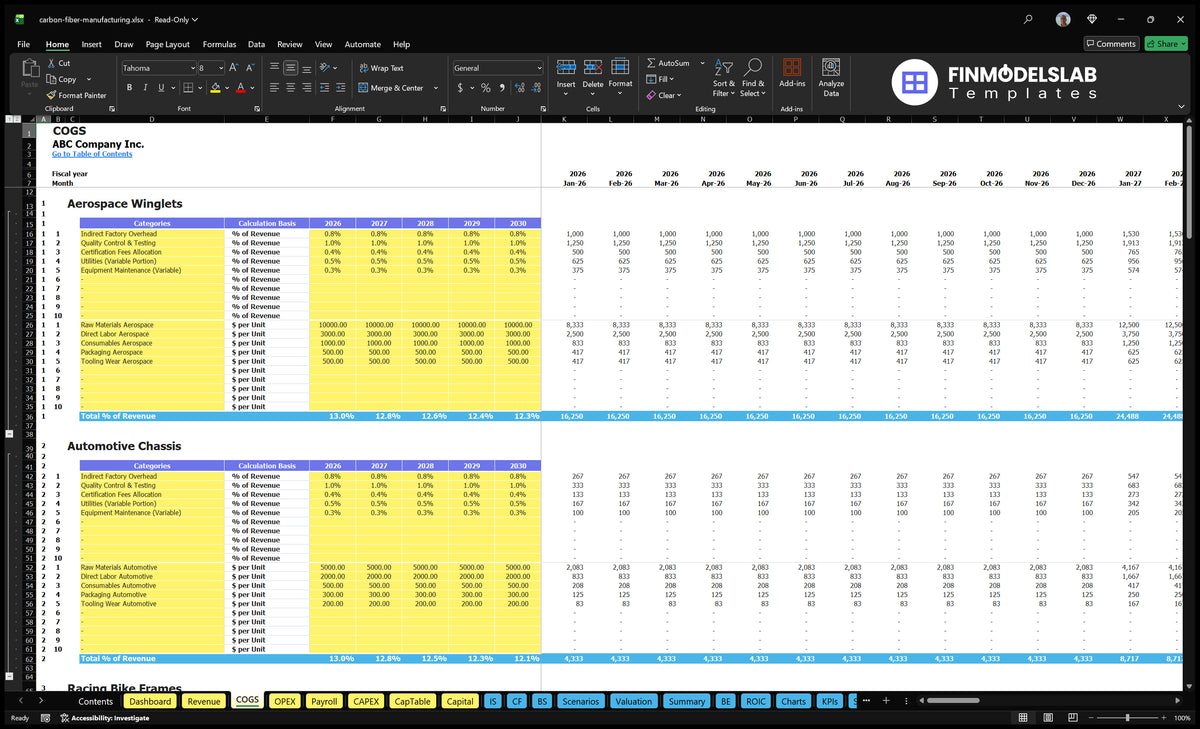The height and width of the screenshot is (729, 1200).
Task: Open the File menu
Action: tap(23, 44)
